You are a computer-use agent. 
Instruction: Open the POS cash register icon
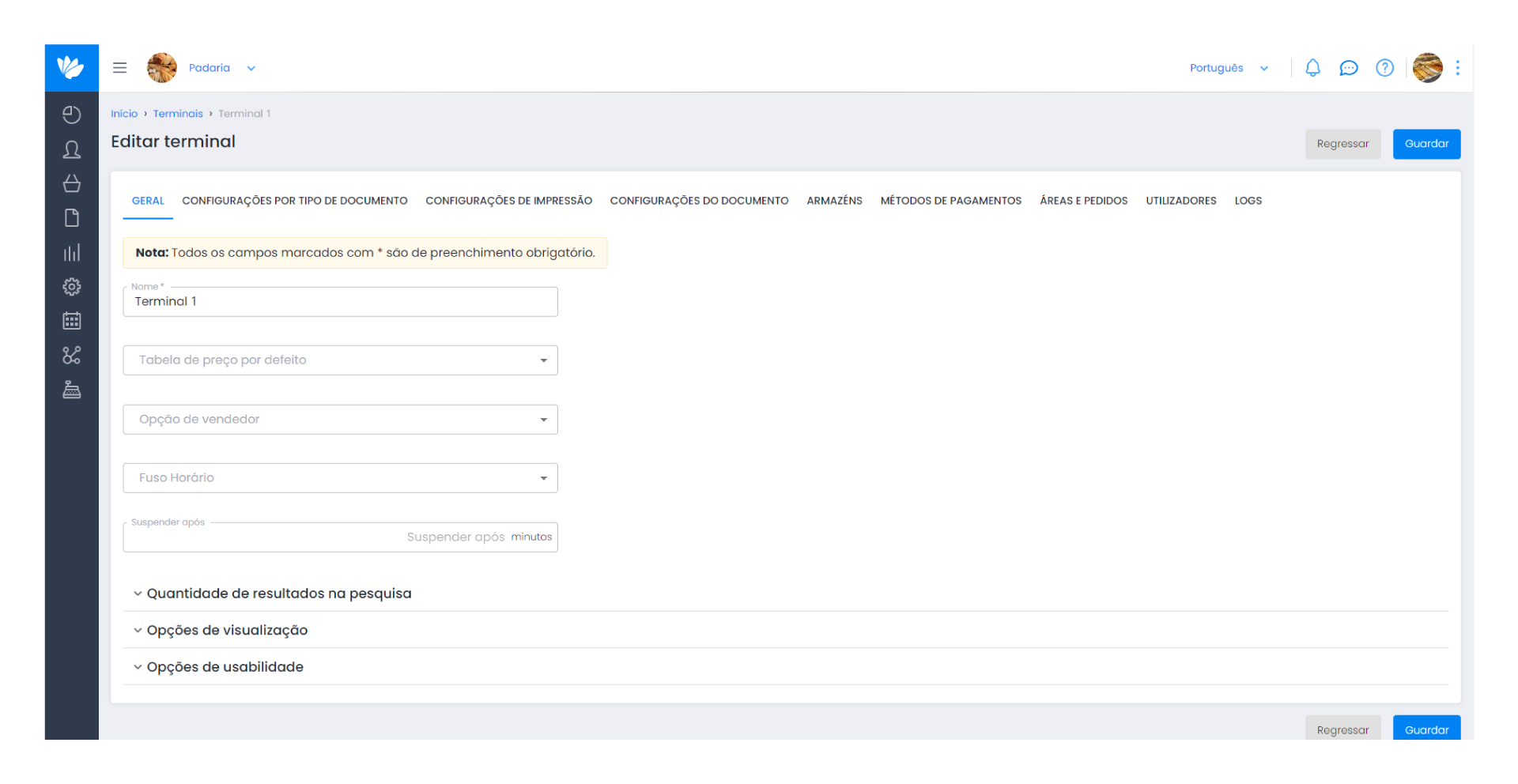tap(72, 390)
